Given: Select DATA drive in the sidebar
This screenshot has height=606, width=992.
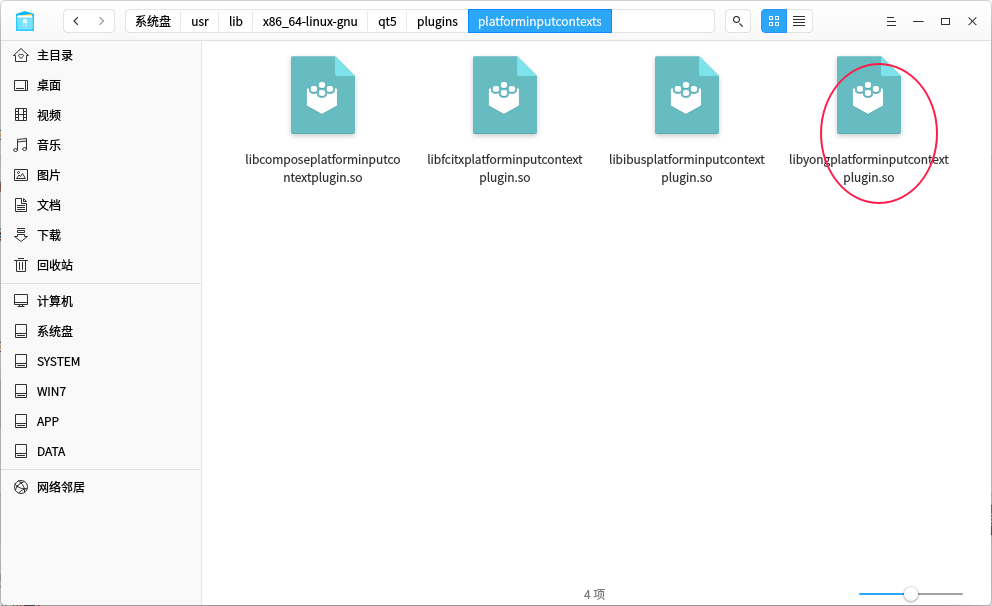Looking at the screenshot, I should coord(101,452).
